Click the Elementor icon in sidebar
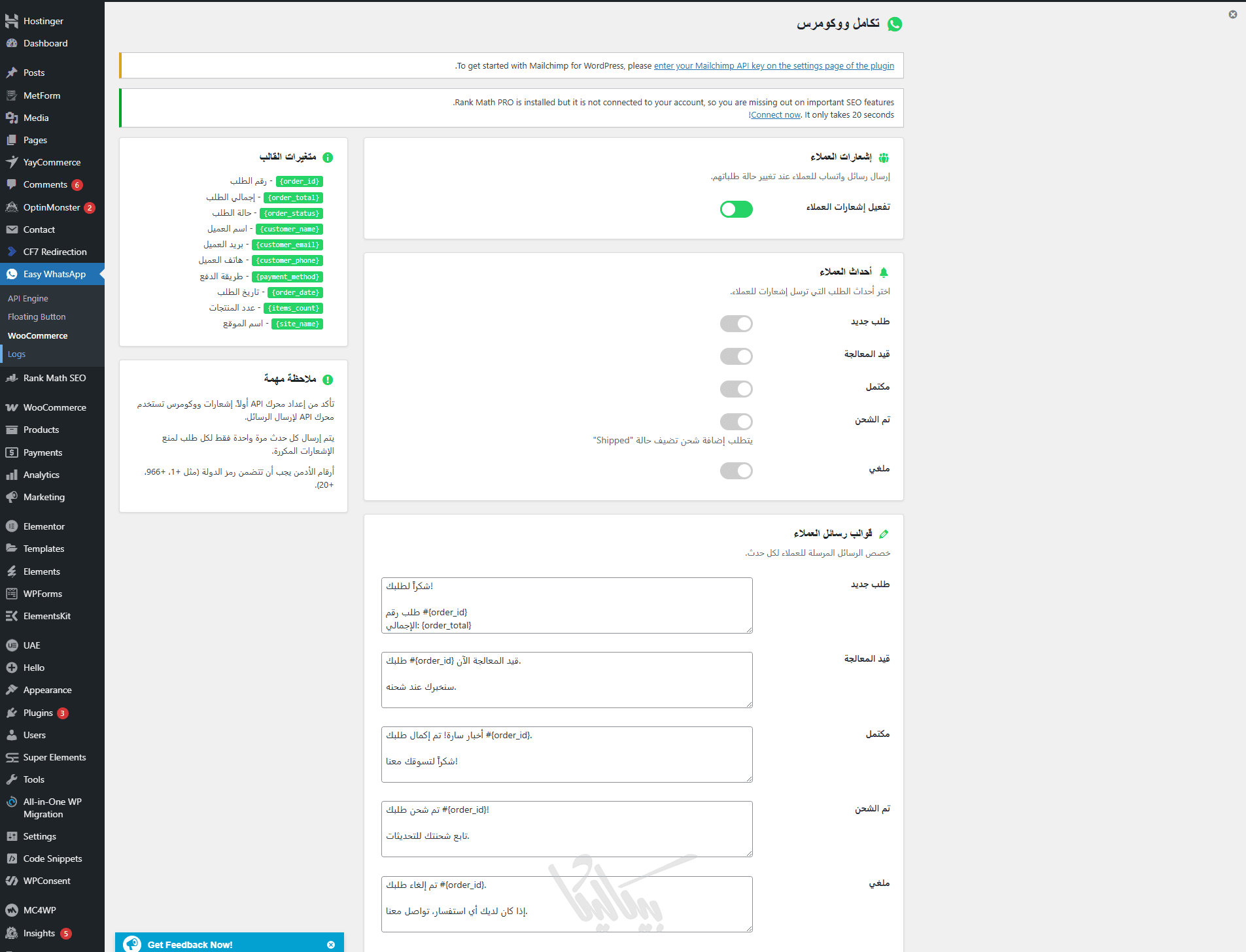 point(12,526)
